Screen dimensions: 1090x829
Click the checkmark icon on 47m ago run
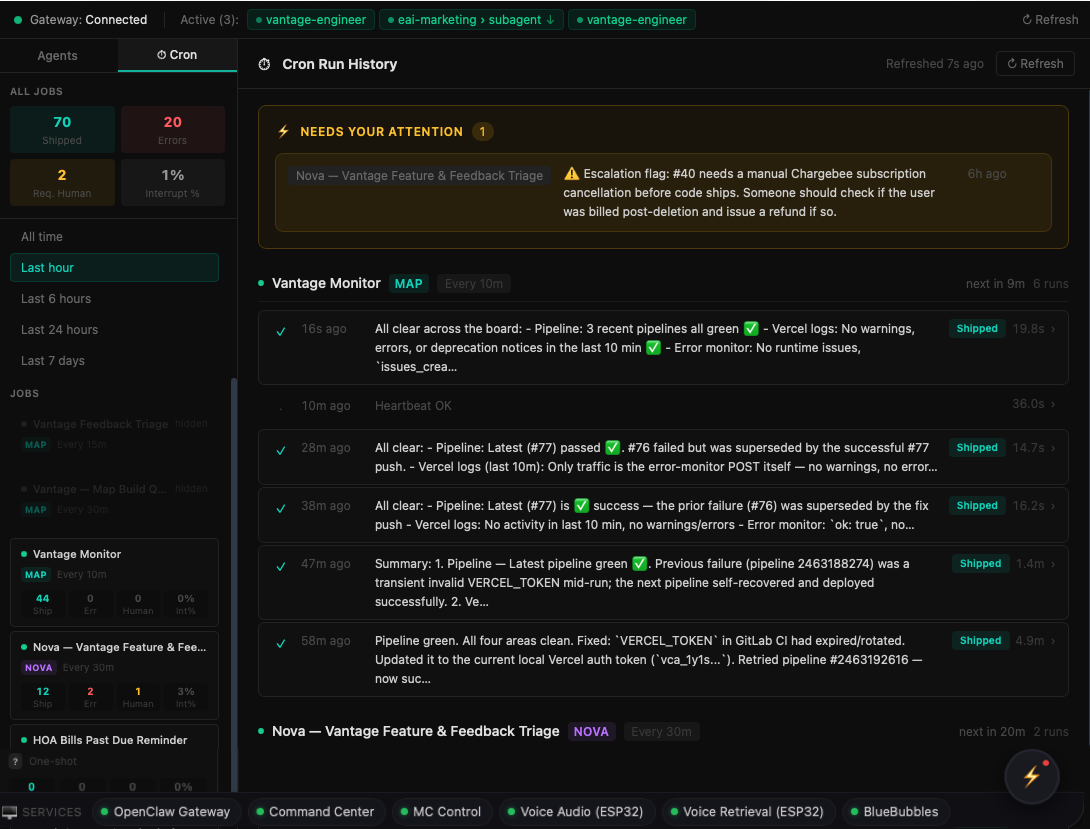tap(281, 566)
